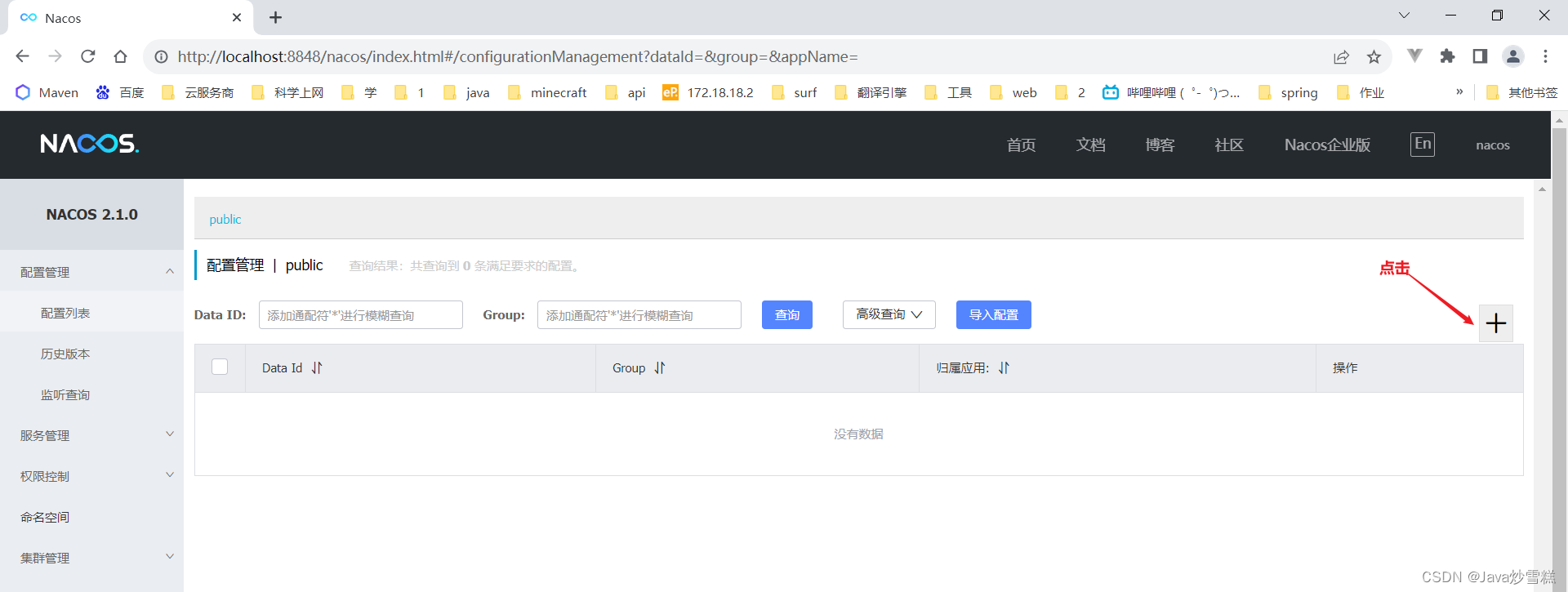Open 百度 bookmark
The image size is (1568, 592).
120,92
